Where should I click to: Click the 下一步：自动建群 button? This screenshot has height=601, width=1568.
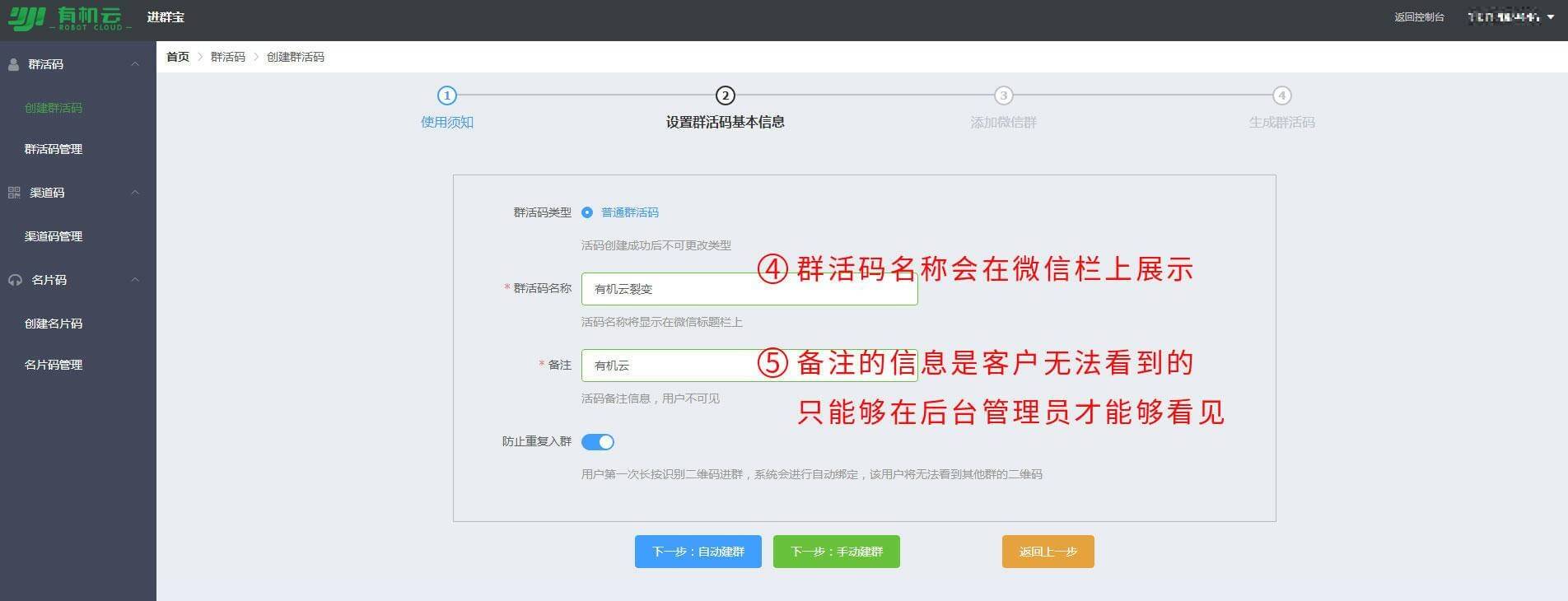point(698,552)
